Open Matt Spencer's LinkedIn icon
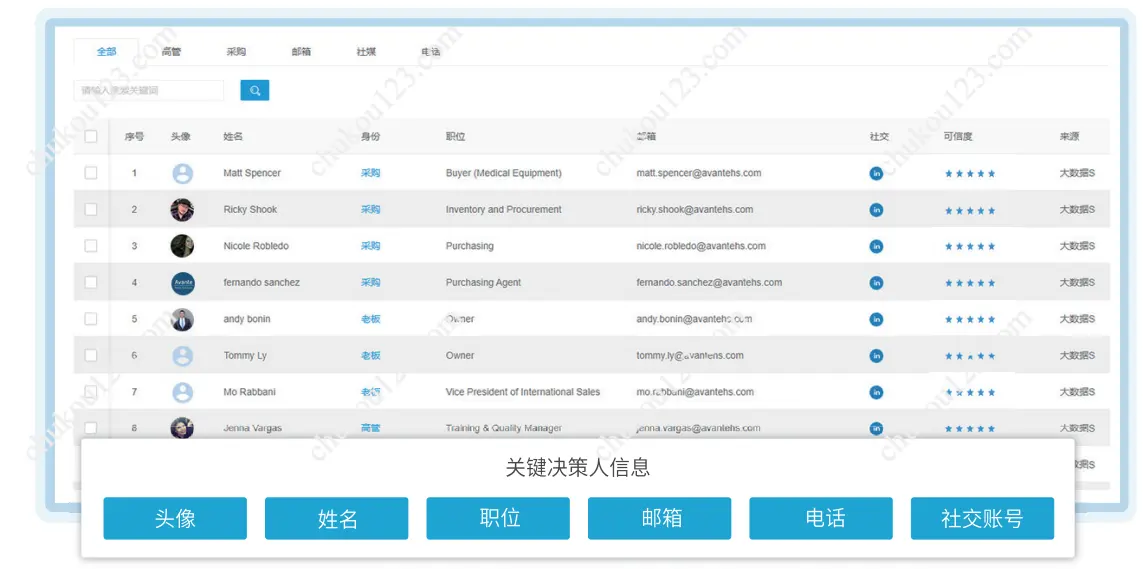The width and height of the screenshot is (1143, 569). pyautogui.click(x=876, y=173)
